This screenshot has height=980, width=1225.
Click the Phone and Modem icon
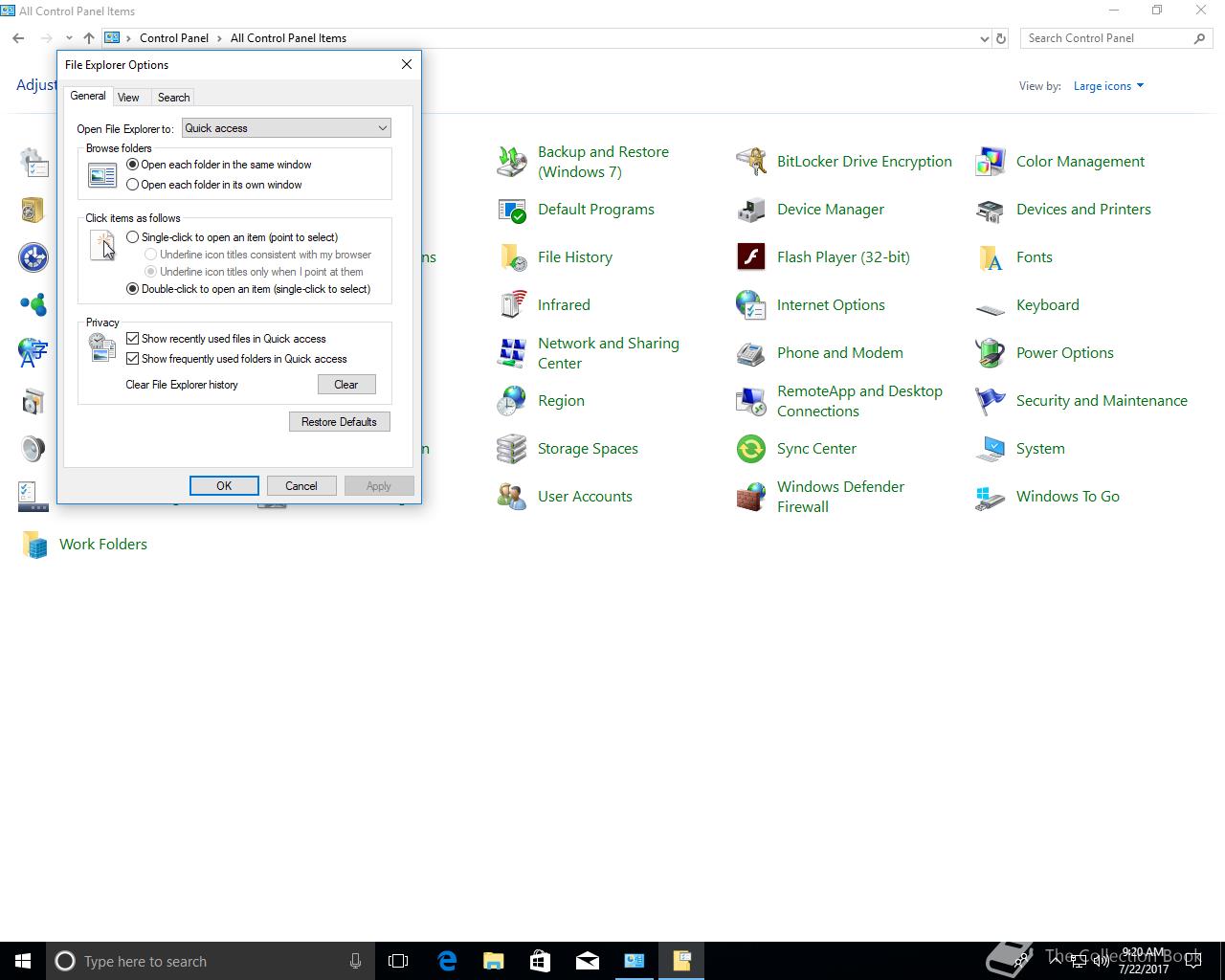(x=751, y=353)
